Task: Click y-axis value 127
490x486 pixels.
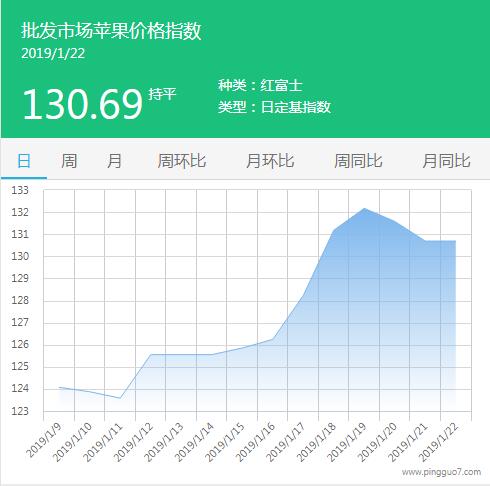Action: pyautogui.click(x=20, y=323)
